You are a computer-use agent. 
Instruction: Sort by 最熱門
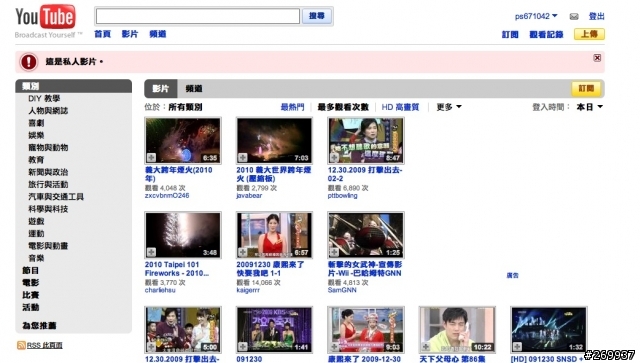click(x=292, y=107)
